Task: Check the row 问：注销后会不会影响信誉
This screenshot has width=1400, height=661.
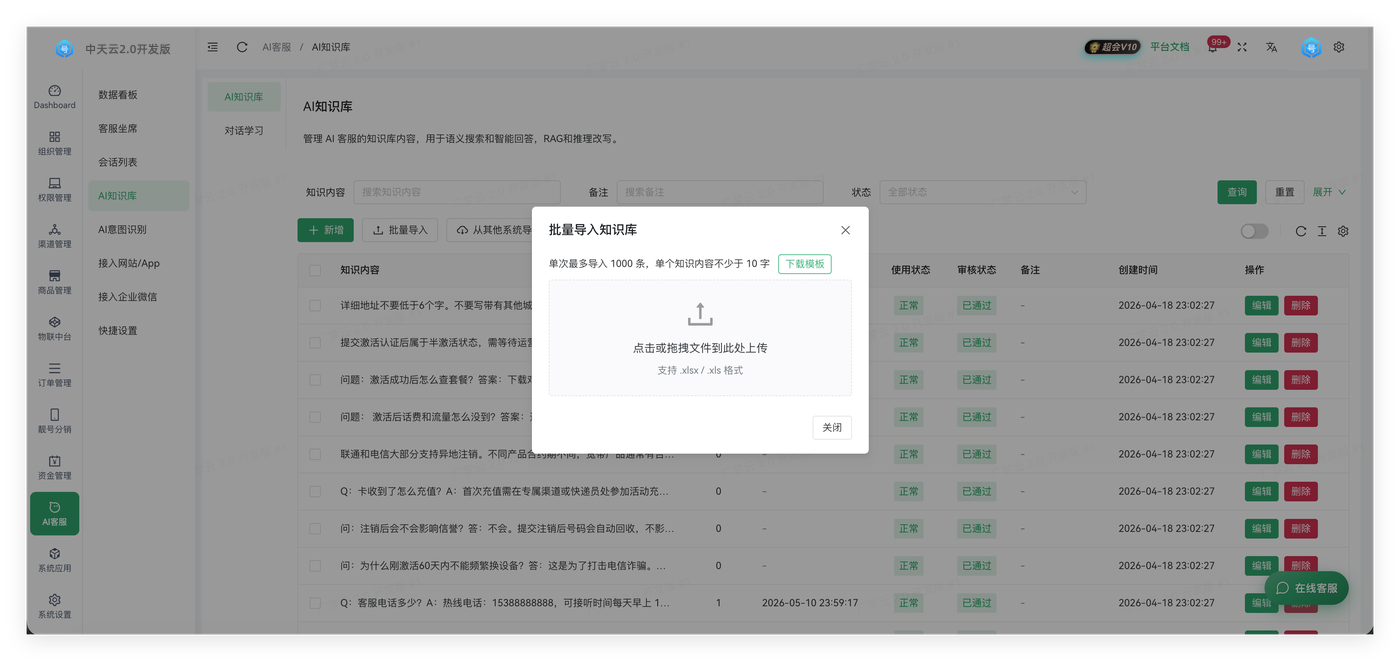Action: [x=316, y=528]
